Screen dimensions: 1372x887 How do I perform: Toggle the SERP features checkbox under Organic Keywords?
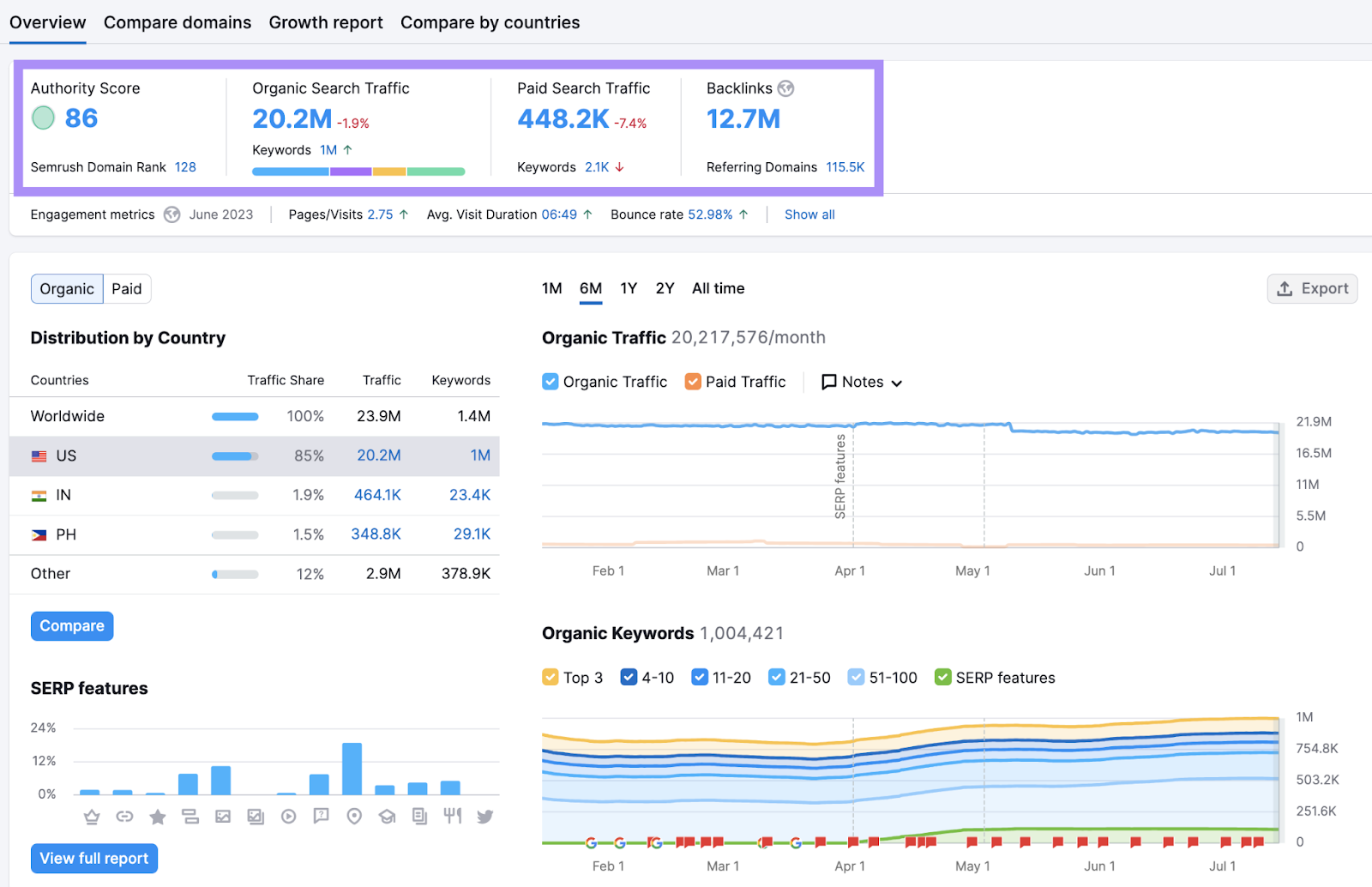tap(942, 677)
